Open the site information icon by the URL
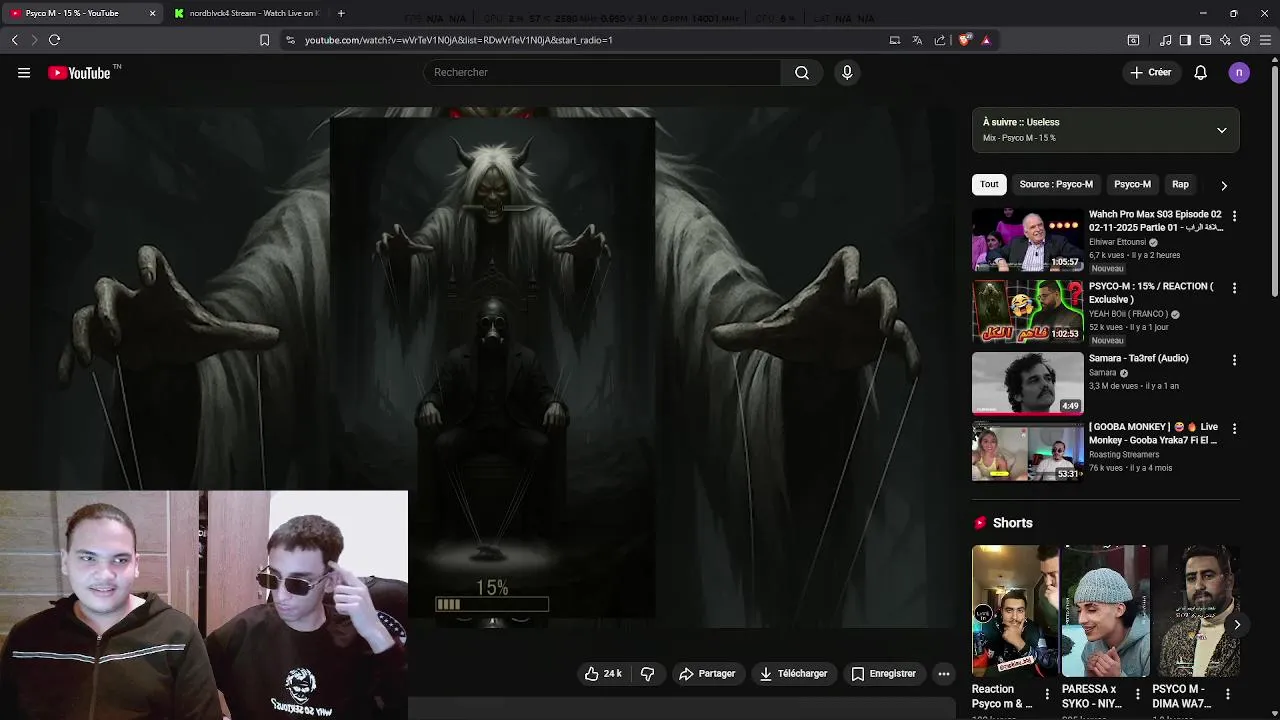Screen dimensions: 1280x720 pyautogui.click(x=290, y=40)
